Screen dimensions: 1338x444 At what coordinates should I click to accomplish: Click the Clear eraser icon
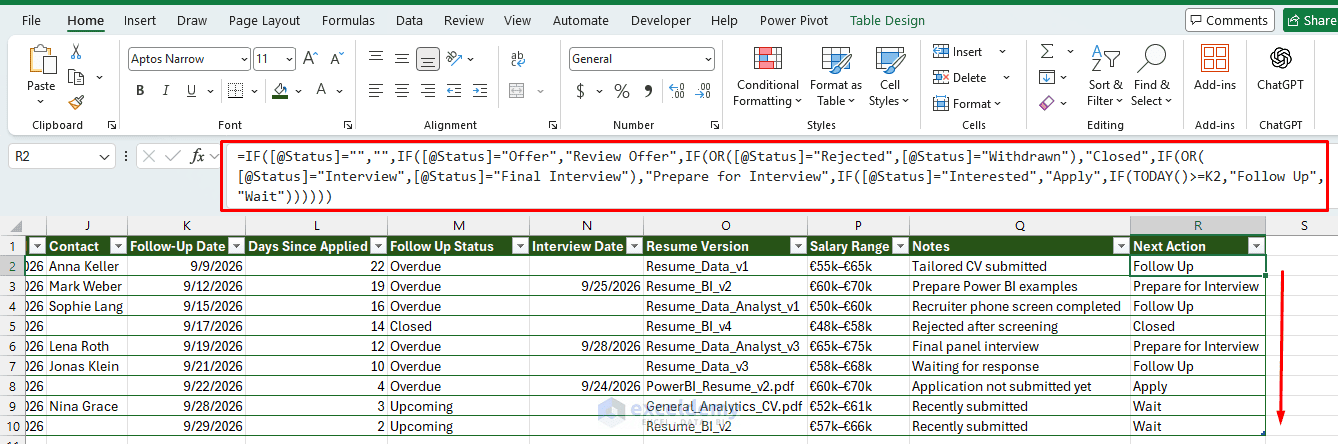1046,103
